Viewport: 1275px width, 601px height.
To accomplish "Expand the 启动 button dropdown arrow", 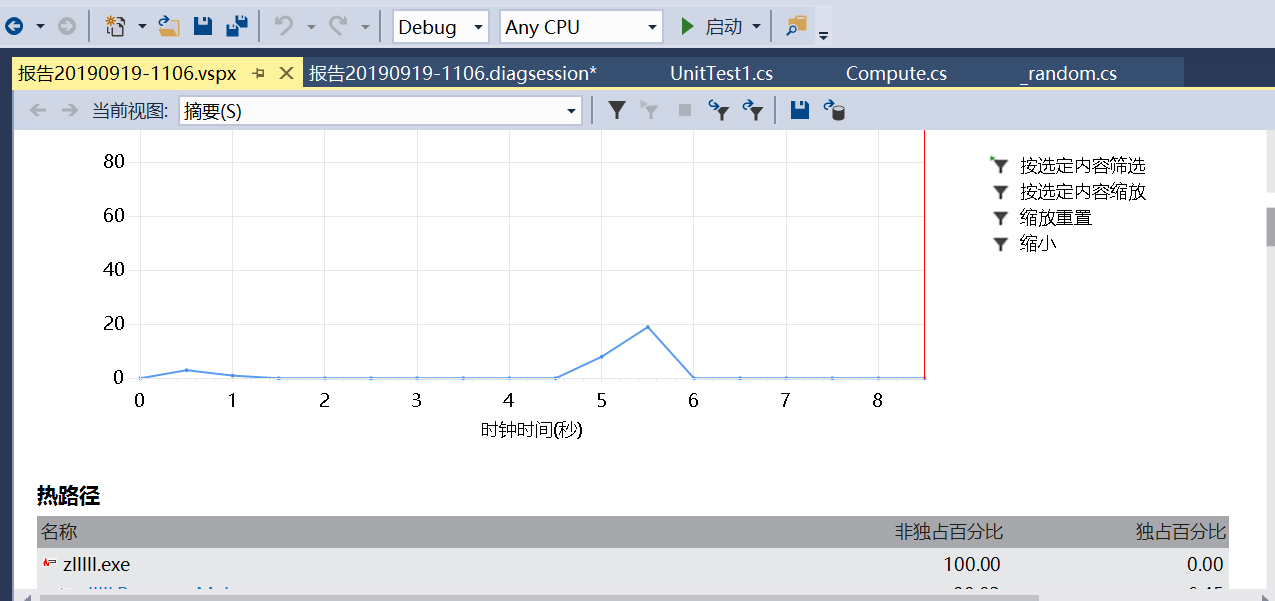I will (756, 27).
